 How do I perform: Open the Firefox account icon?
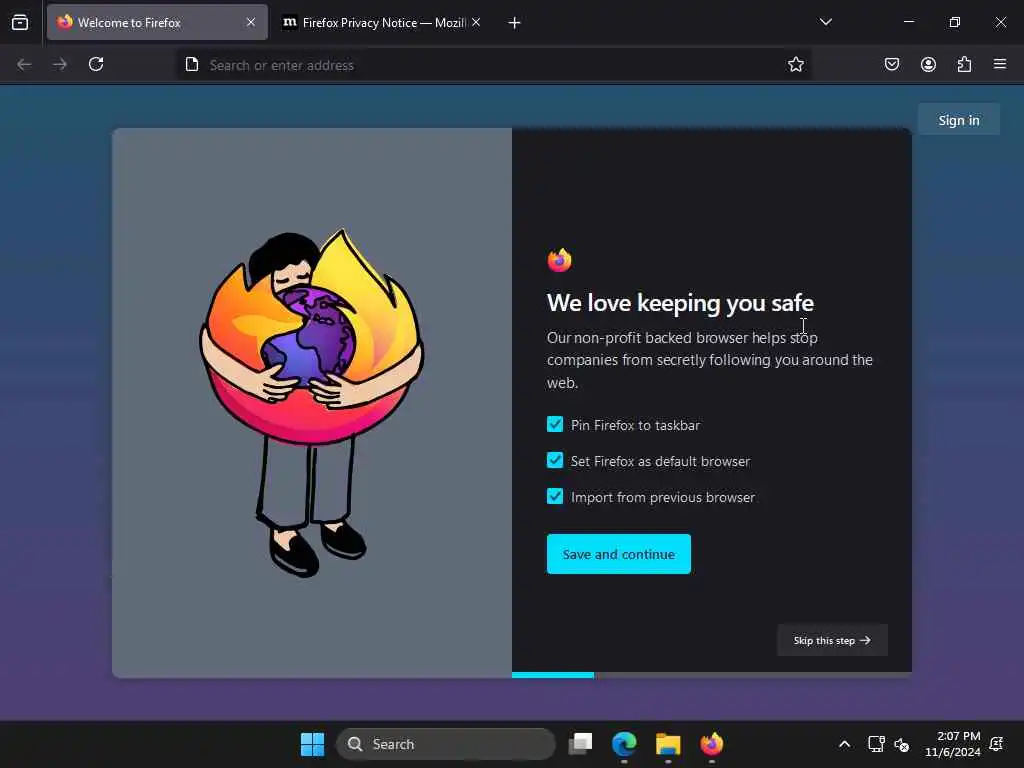point(928,64)
